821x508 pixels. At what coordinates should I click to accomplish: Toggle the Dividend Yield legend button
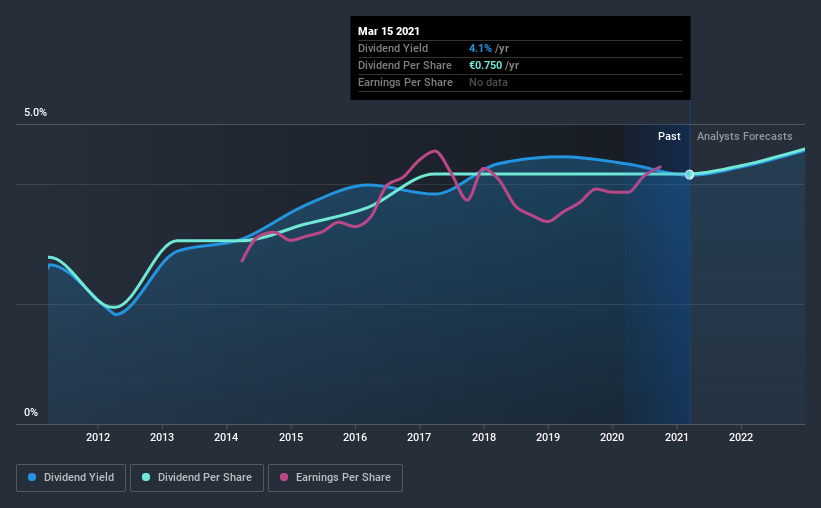pos(71,478)
